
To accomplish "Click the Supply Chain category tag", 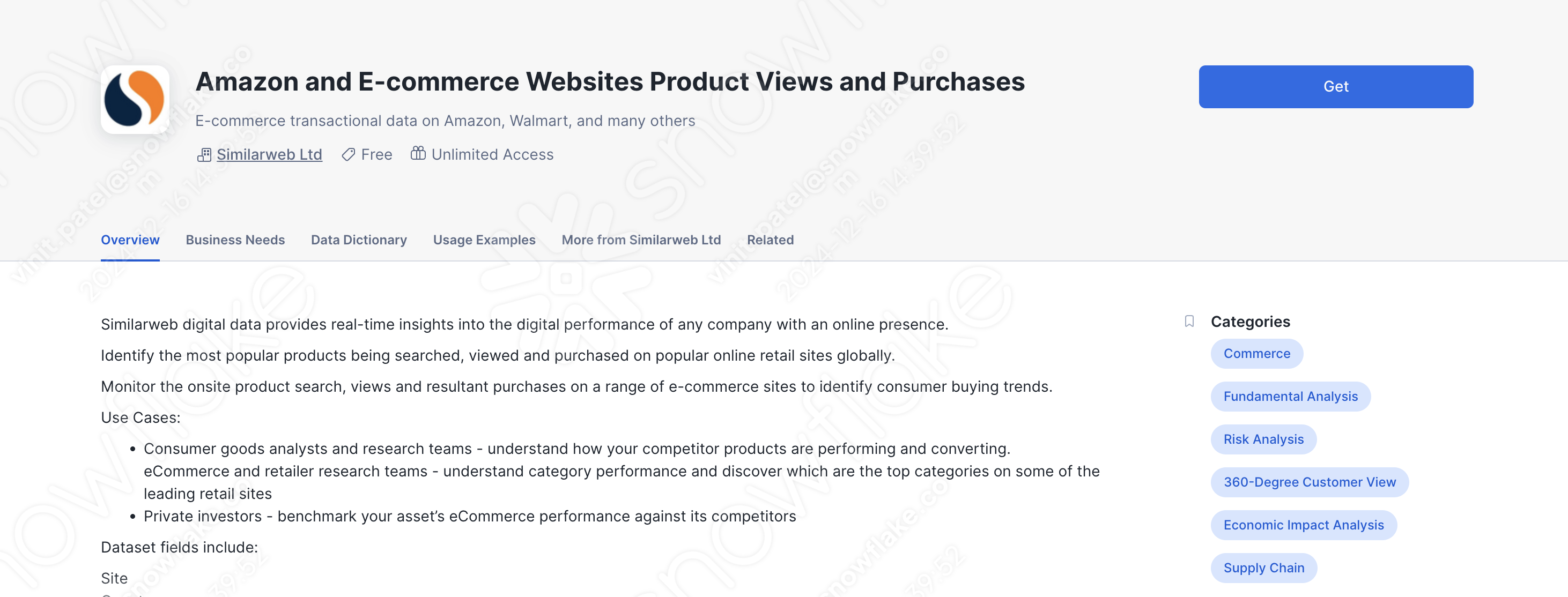I will point(1263,568).
